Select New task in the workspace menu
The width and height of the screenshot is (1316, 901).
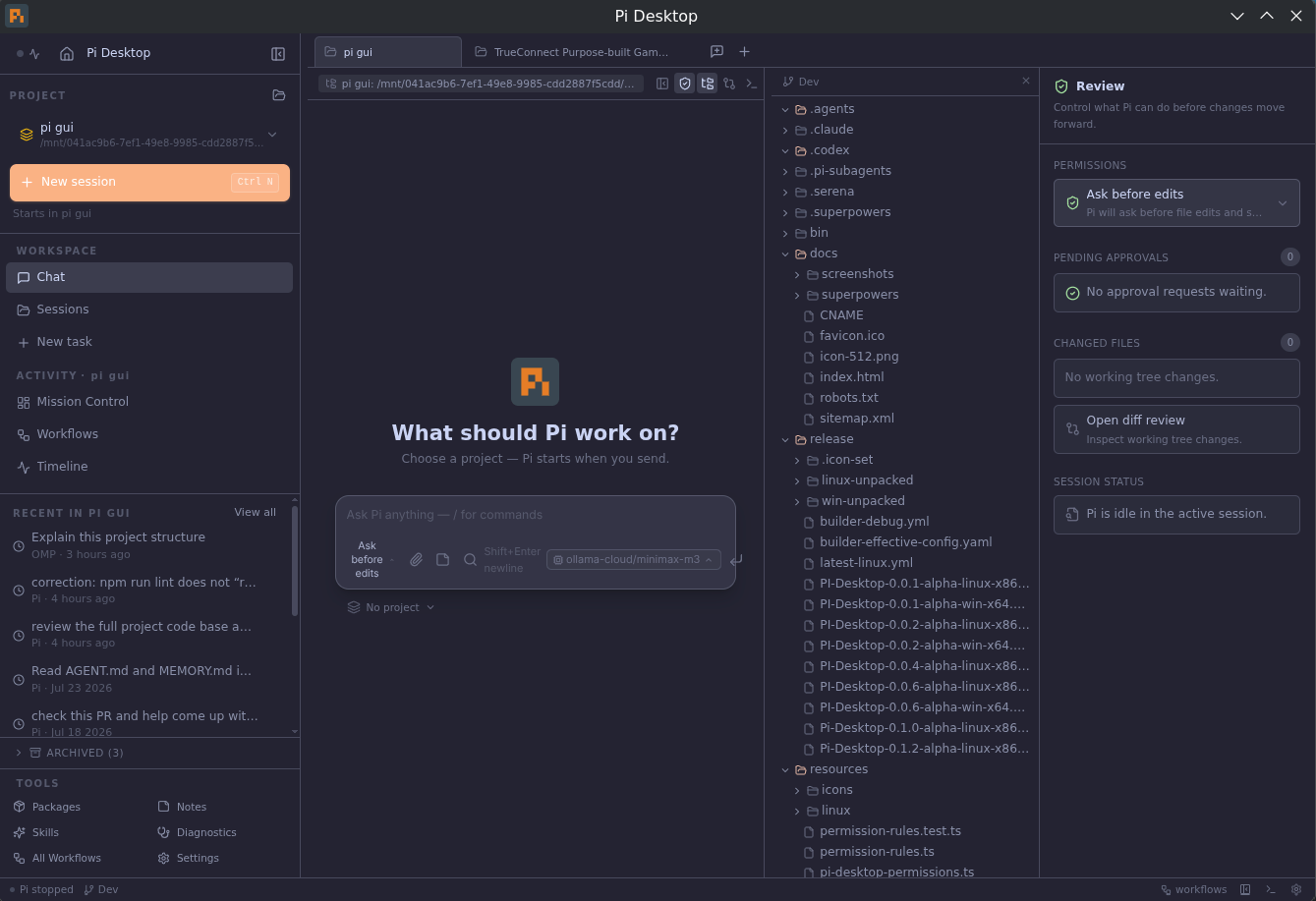coord(149,342)
